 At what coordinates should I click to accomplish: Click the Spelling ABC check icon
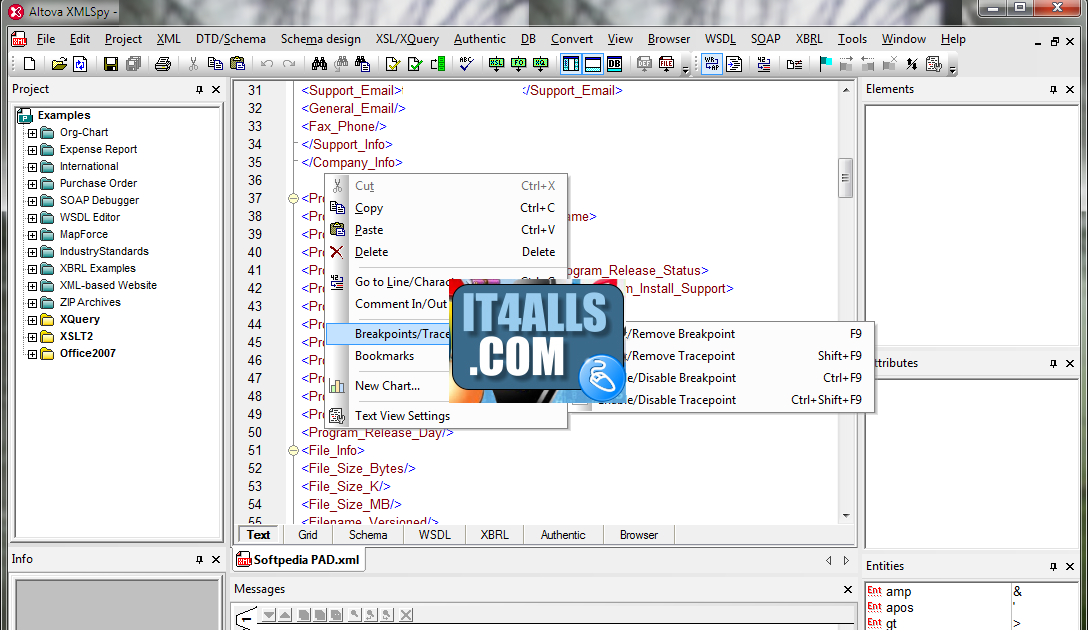coord(466,64)
